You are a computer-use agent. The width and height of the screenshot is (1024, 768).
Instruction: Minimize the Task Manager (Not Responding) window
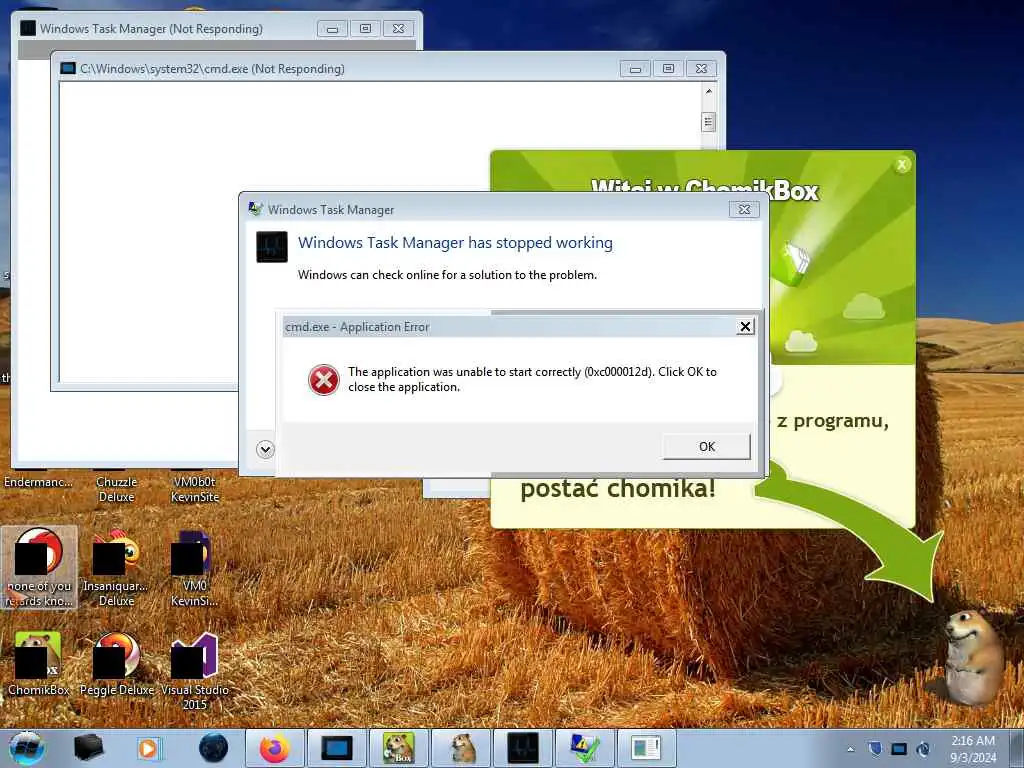tap(332, 29)
